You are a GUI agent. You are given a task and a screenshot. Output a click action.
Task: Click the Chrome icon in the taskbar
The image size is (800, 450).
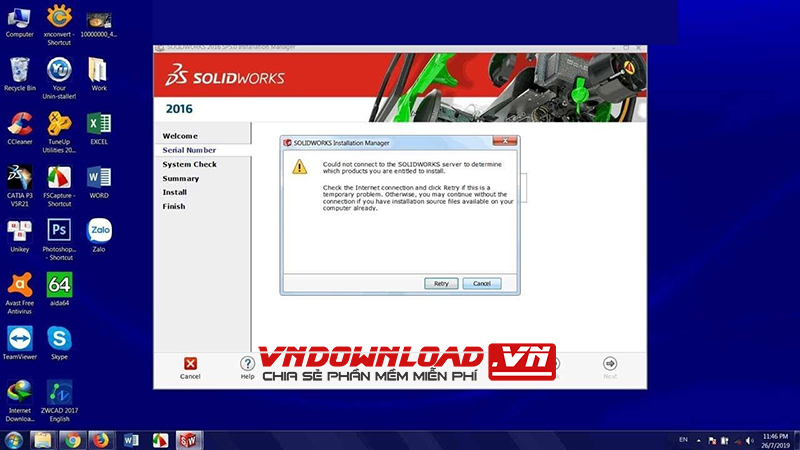(70, 439)
